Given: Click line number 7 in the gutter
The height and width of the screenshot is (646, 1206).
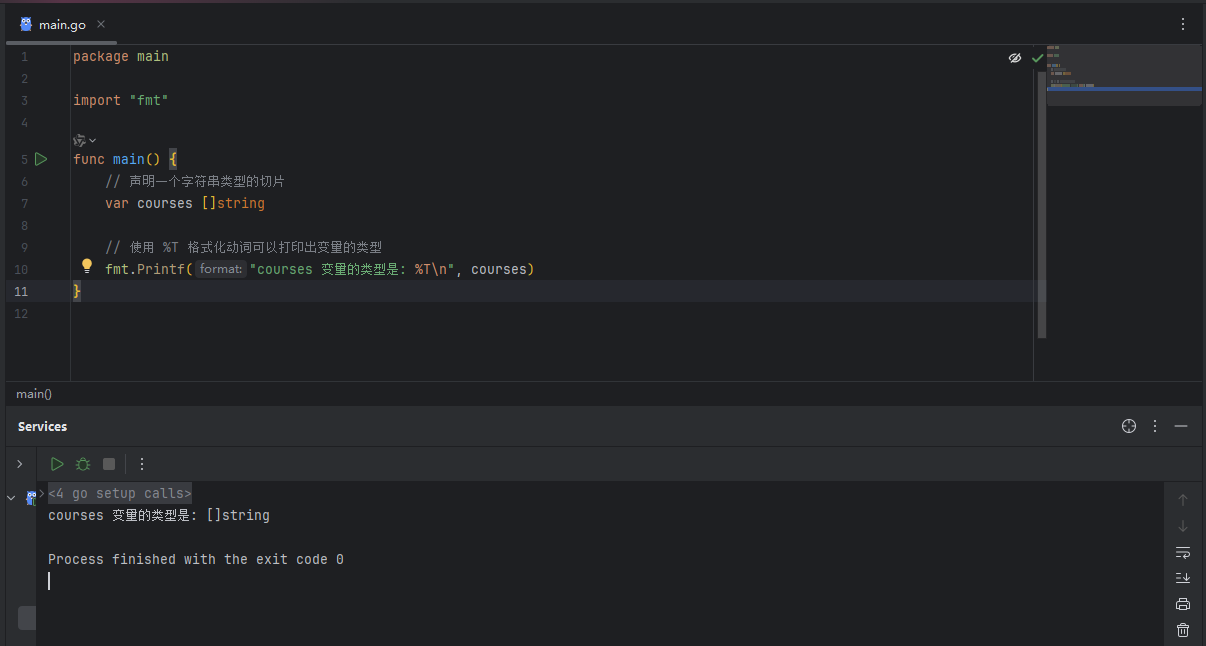Looking at the screenshot, I should [x=24, y=203].
